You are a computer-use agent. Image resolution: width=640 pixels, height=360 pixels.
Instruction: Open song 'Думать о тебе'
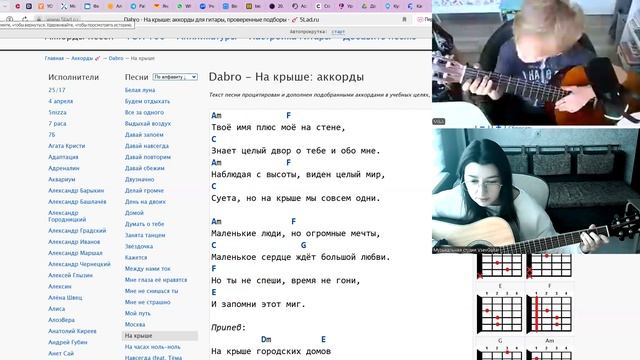[144, 224]
